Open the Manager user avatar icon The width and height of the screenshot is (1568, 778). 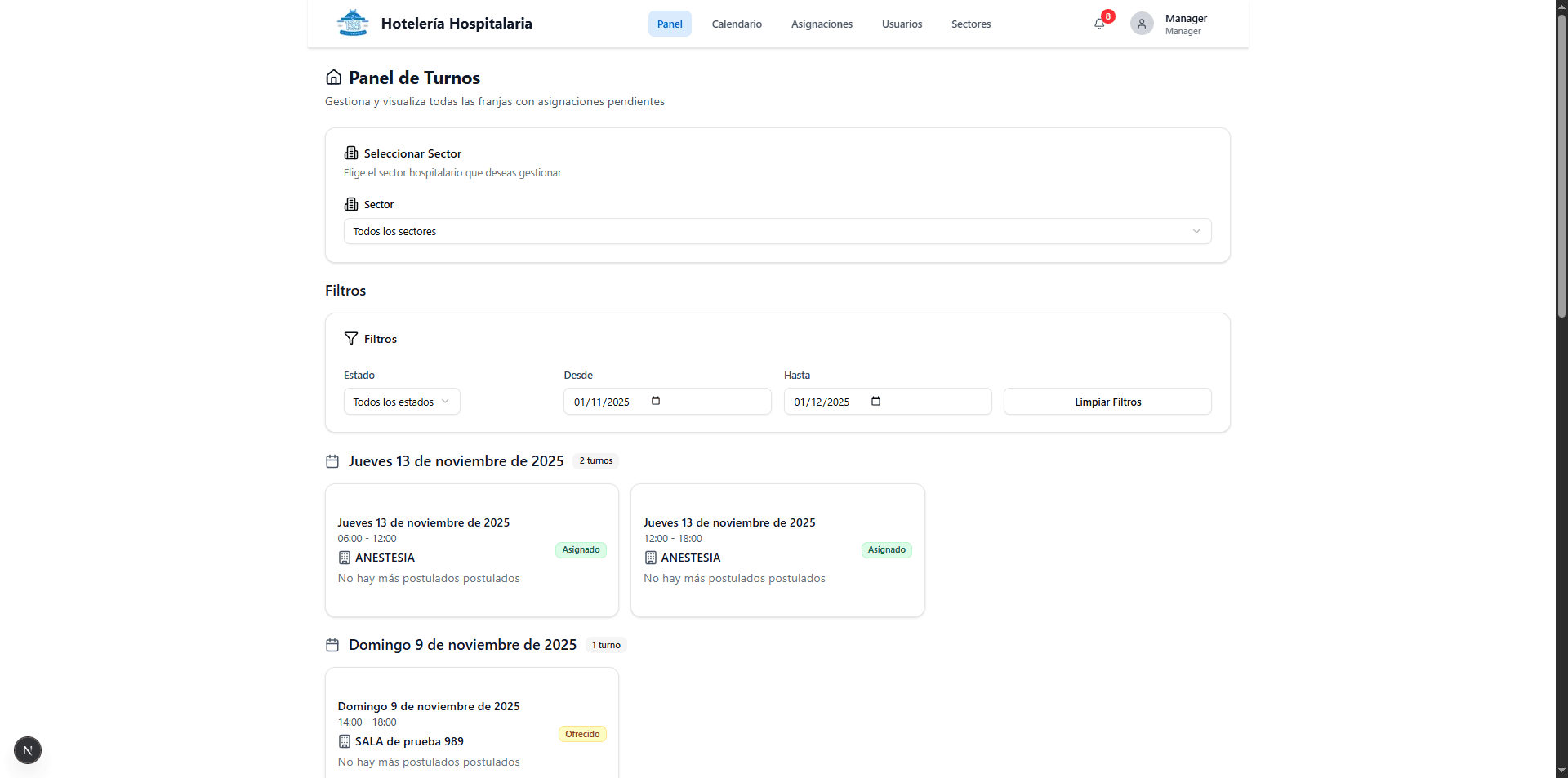(1141, 23)
